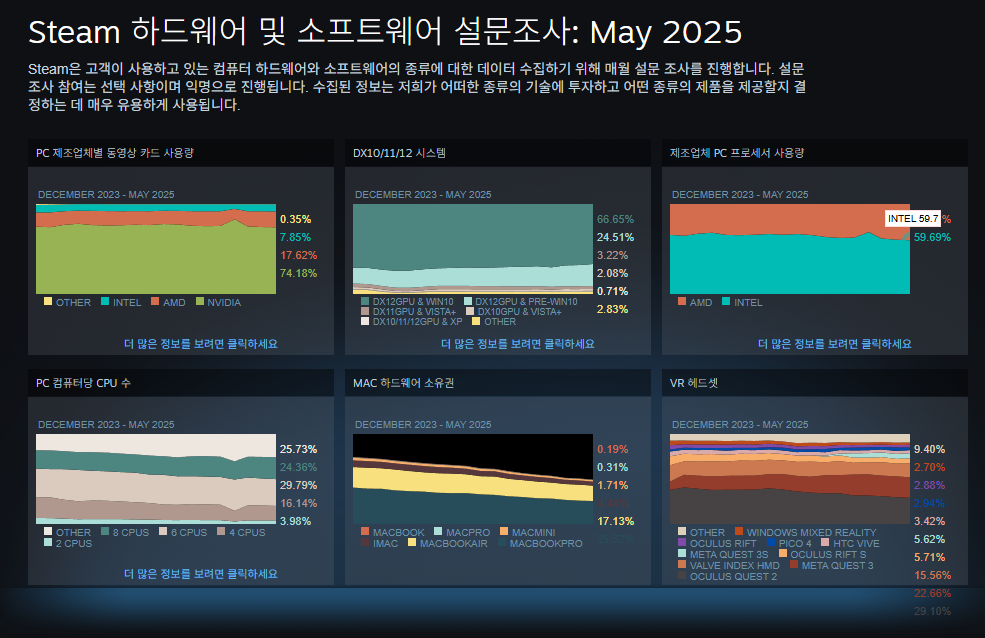985x638 pixels.
Task: Click the 6 CPUS legend swatch
Action: tap(163, 531)
